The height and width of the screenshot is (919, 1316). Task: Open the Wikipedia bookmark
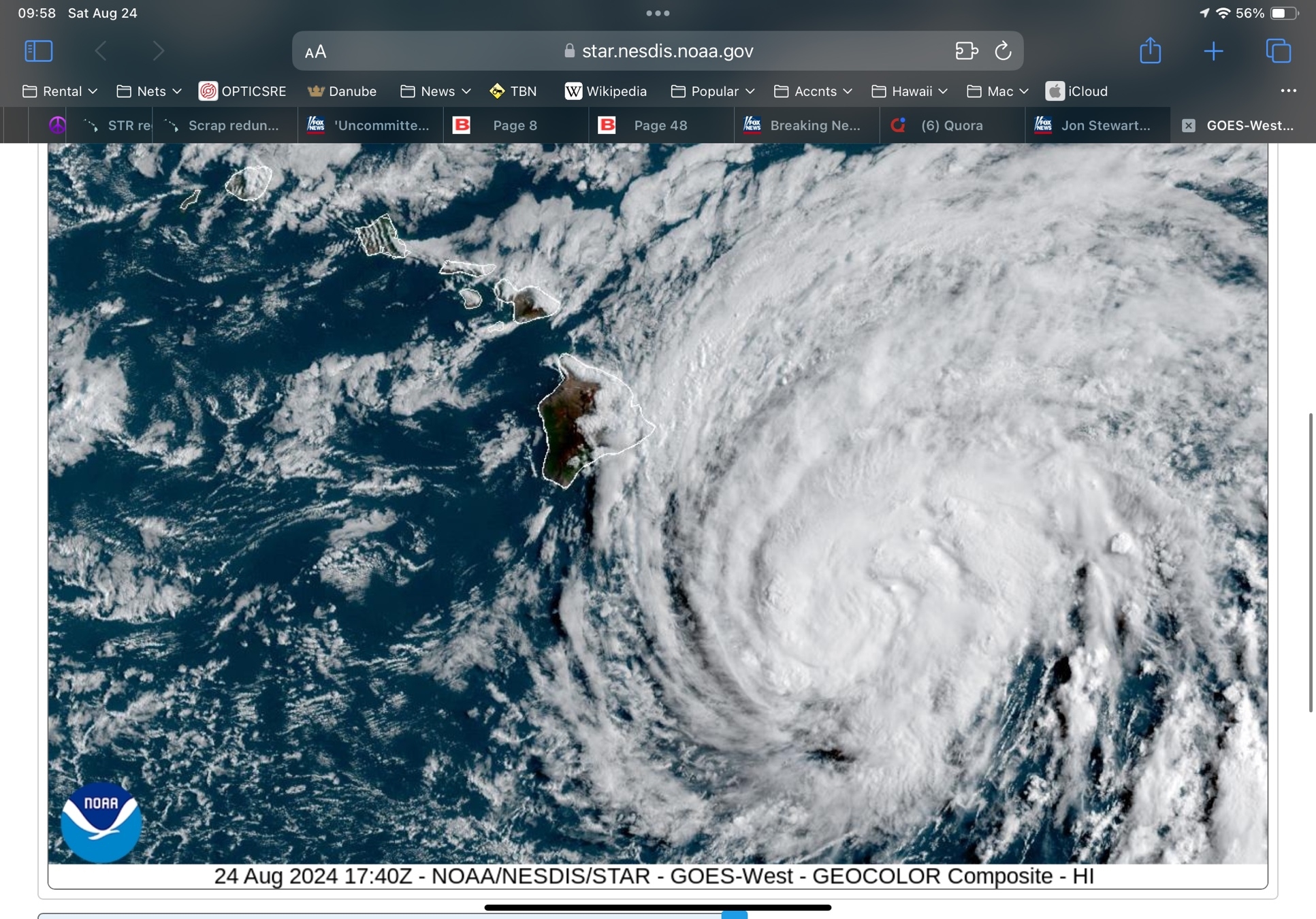coord(605,91)
